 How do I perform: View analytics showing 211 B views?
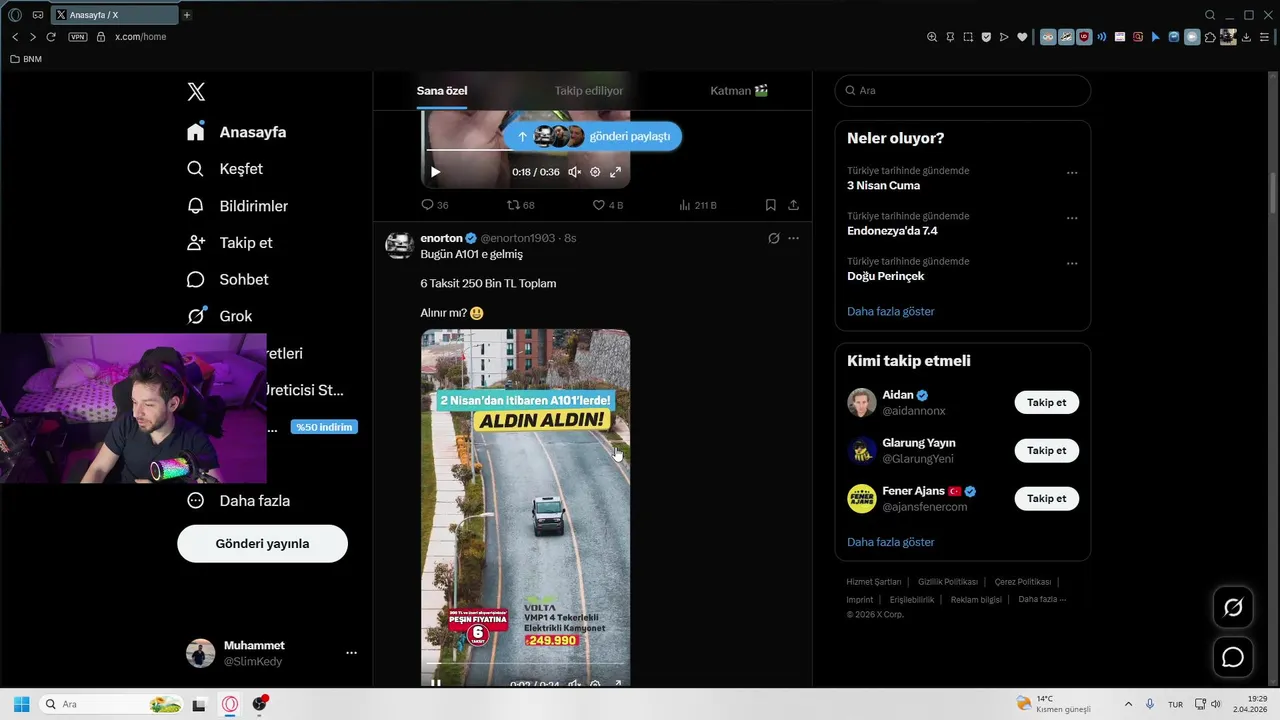click(697, 205)
